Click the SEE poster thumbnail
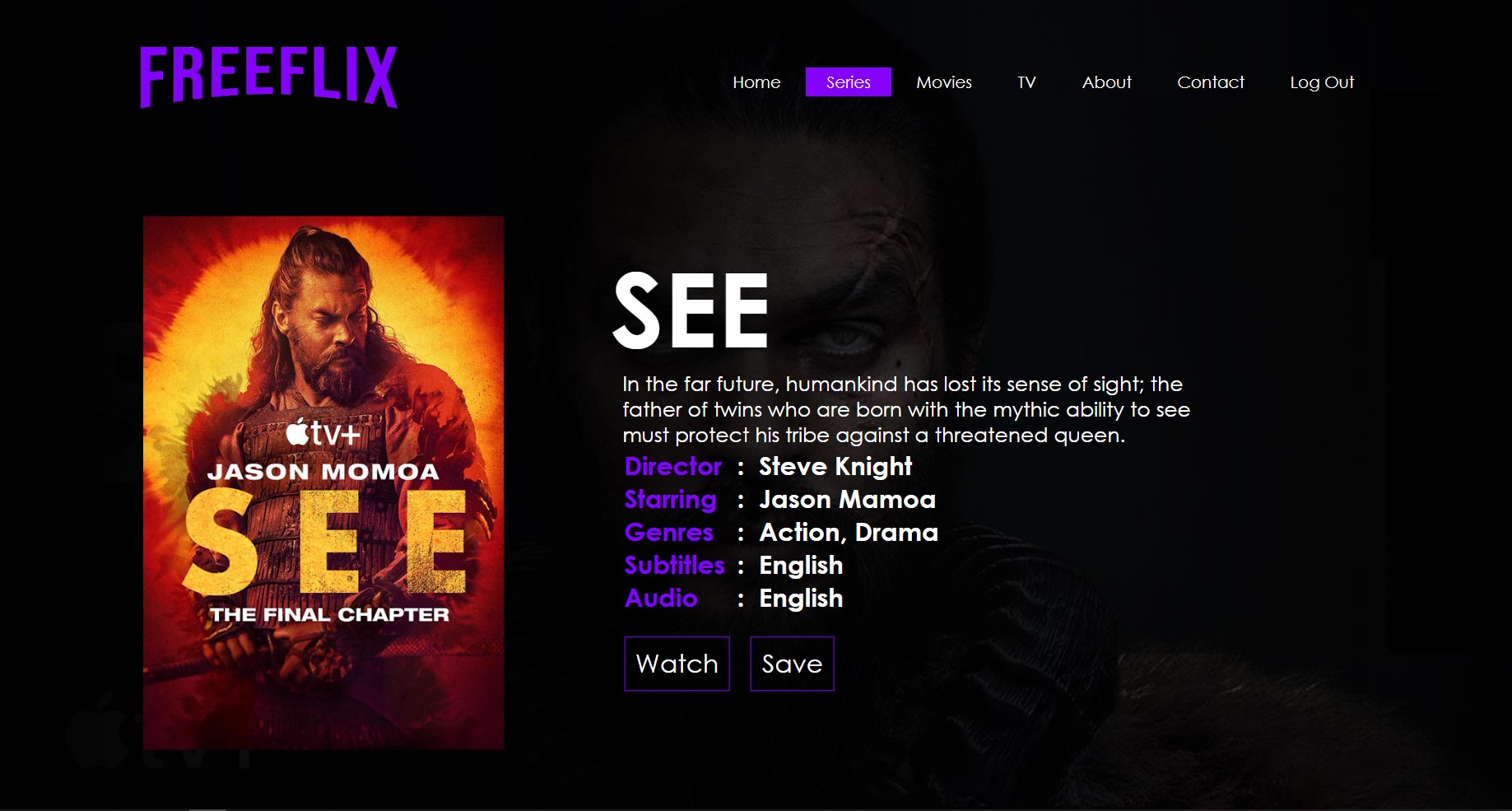Viewport: 1512px width, 811px height. point(323,482)
